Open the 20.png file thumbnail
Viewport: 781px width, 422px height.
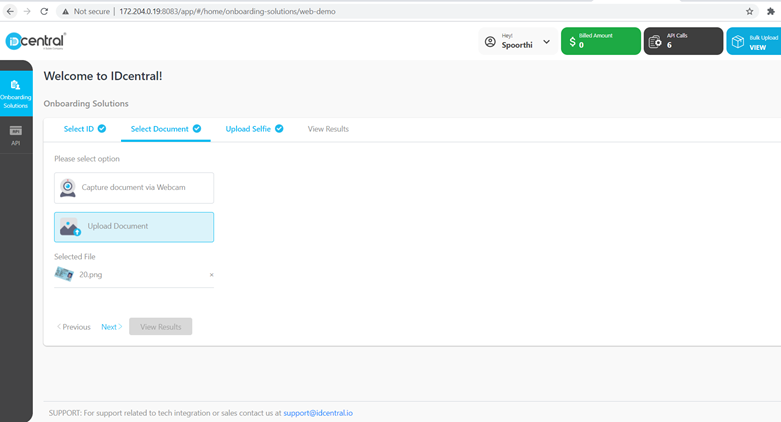pos(64,274)
